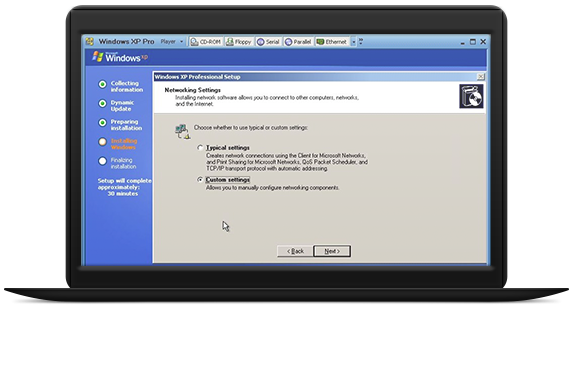570x384 pixels.
Task: Toggle the Floppy device button
Action: (239, 42)
